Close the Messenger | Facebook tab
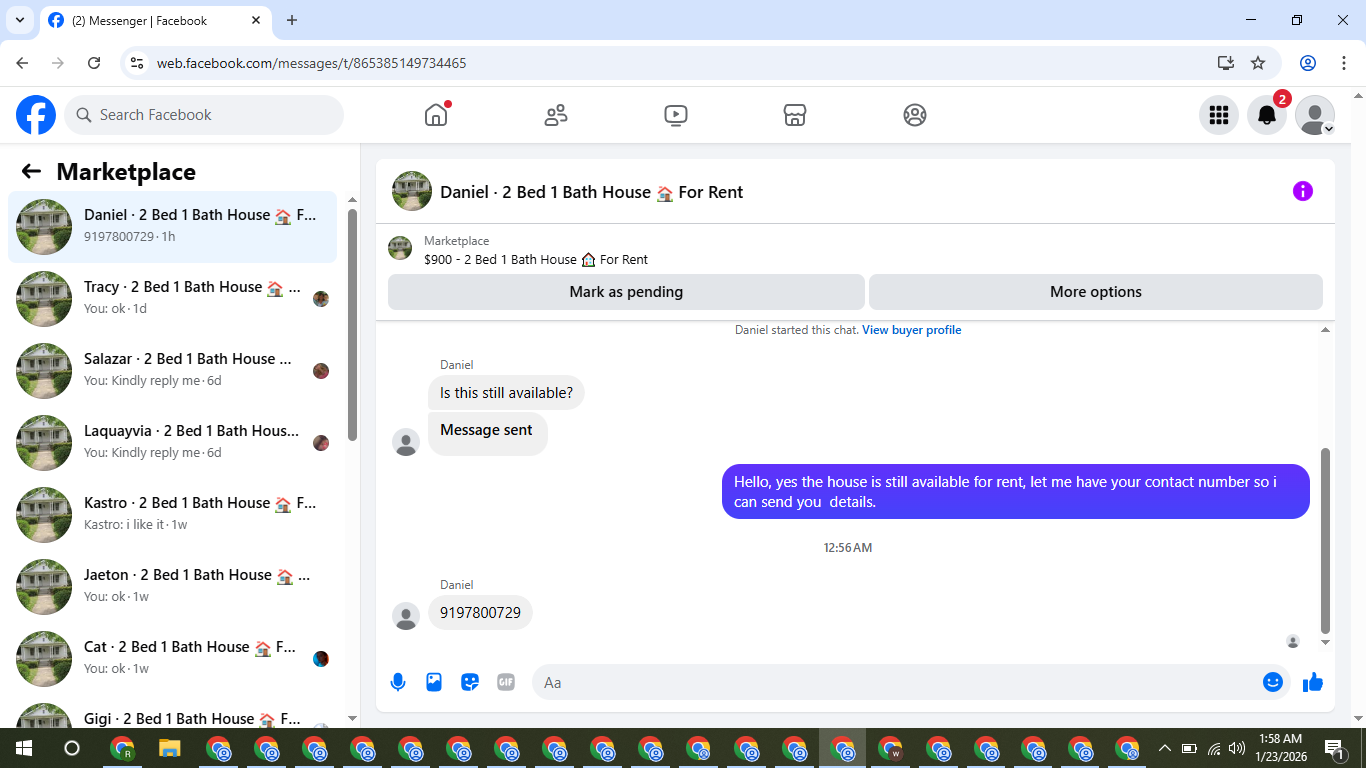Screen dimensions: 1366x768 (x=256, y=20)
